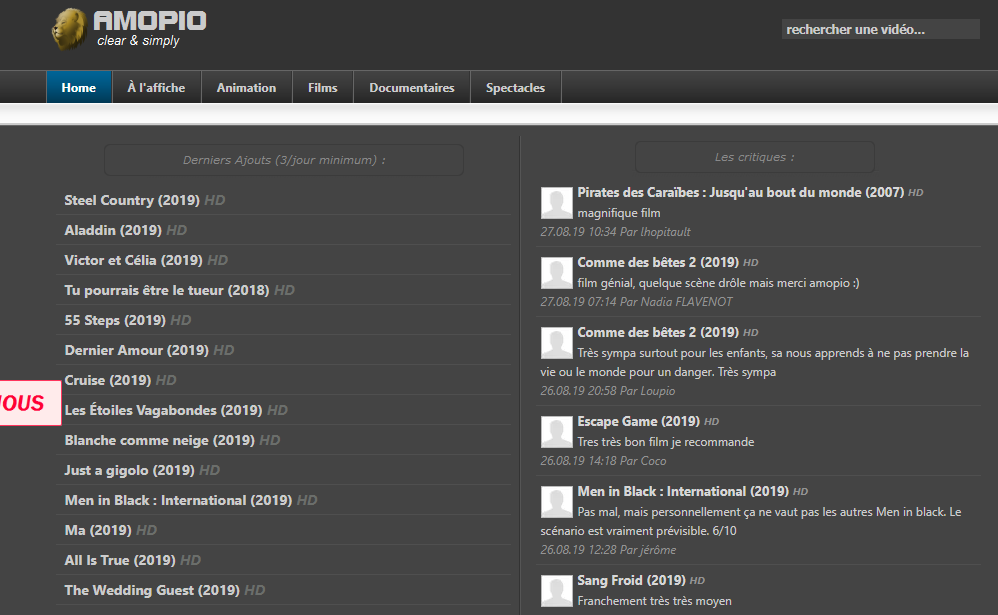Click the Cruise (2019) film link
The image size is (998, 615).
(x=108, y=379)
